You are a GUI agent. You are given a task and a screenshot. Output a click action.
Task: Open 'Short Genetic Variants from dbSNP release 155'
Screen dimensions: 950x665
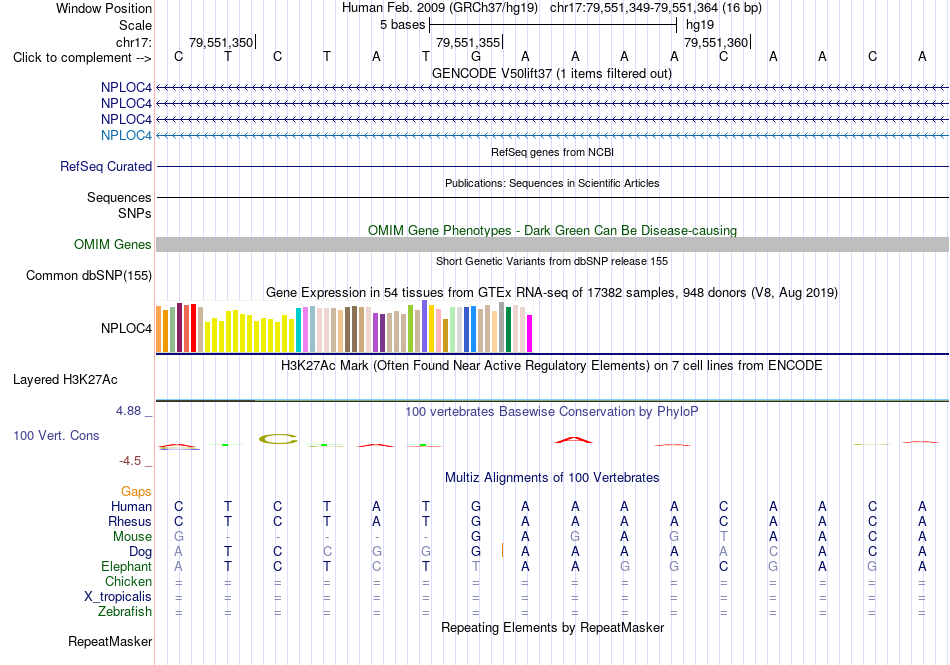[x=552, y=261]
